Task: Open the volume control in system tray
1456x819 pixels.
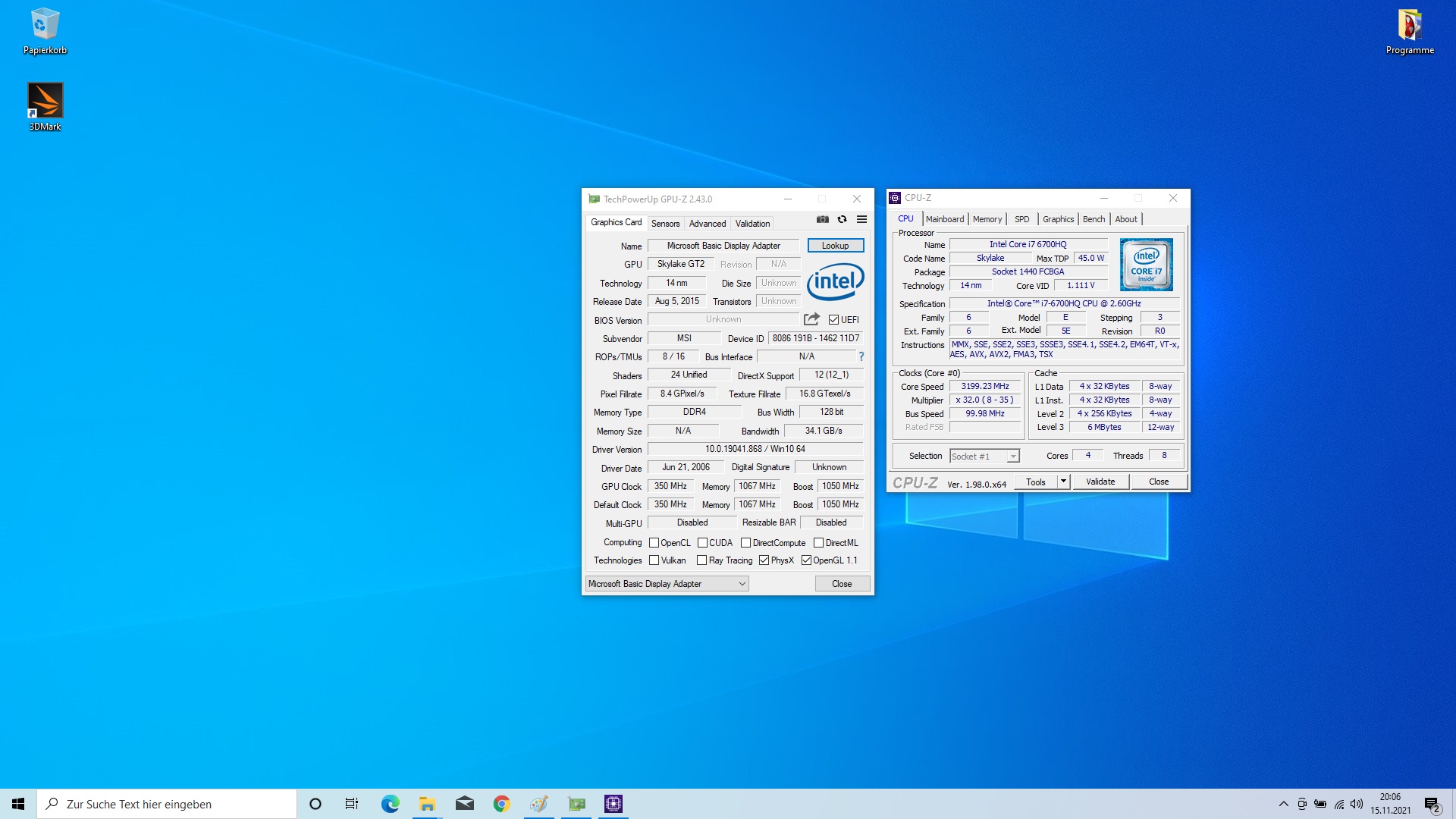Action: pos(1357,804)
